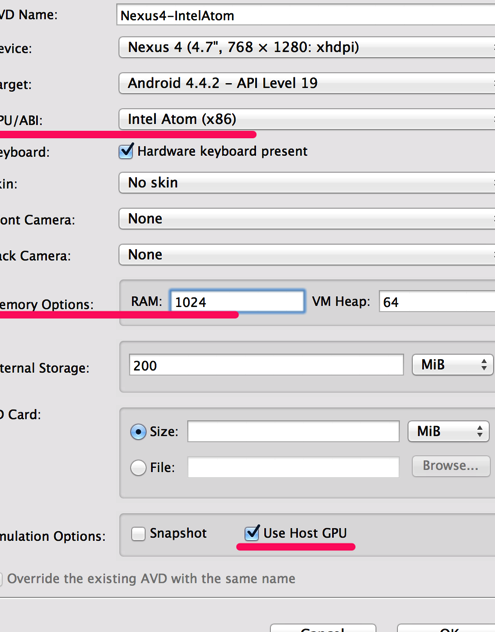Click the Internal Storage field containing 200

coord(266,365)
